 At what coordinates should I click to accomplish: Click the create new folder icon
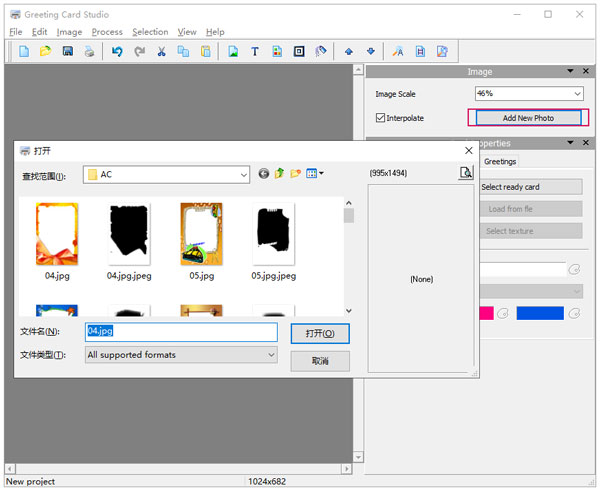coord(296,174)
